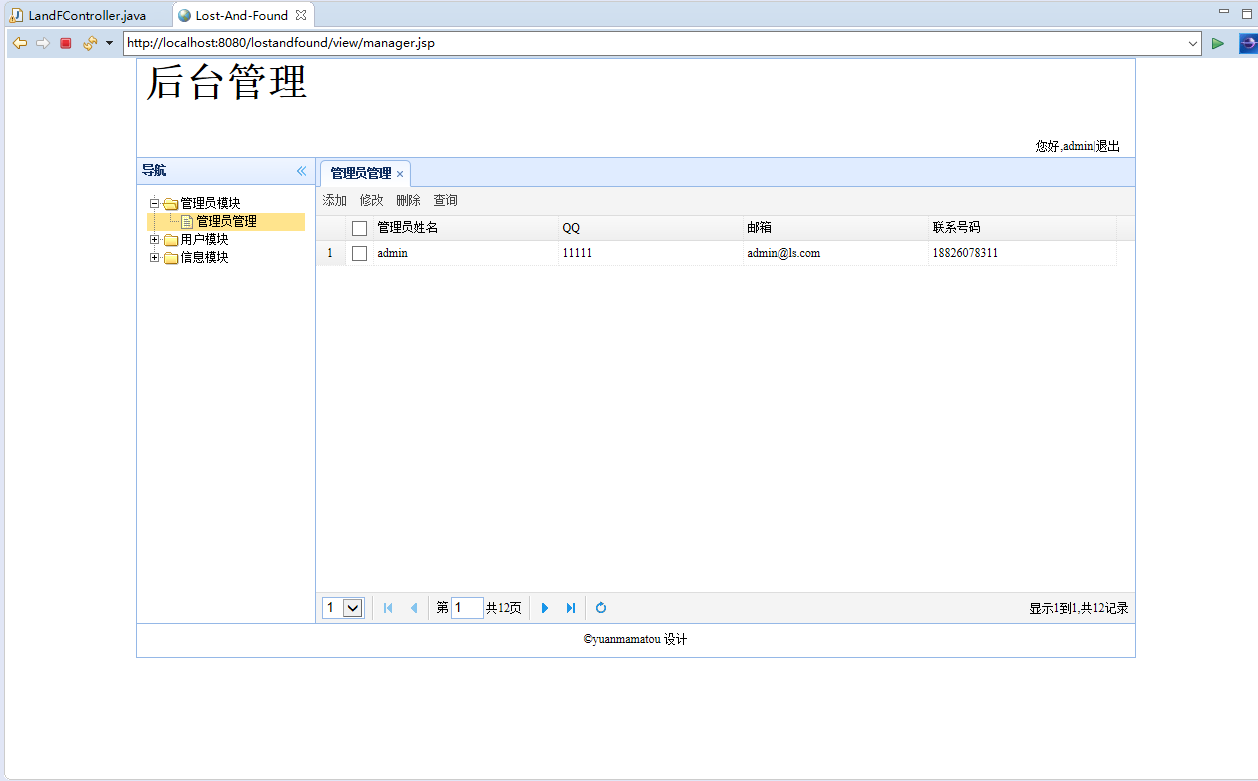Viewport: 1258px width, 781px height.
Task: Expand the 用户模块 tree node
Action: click(155, 239)
